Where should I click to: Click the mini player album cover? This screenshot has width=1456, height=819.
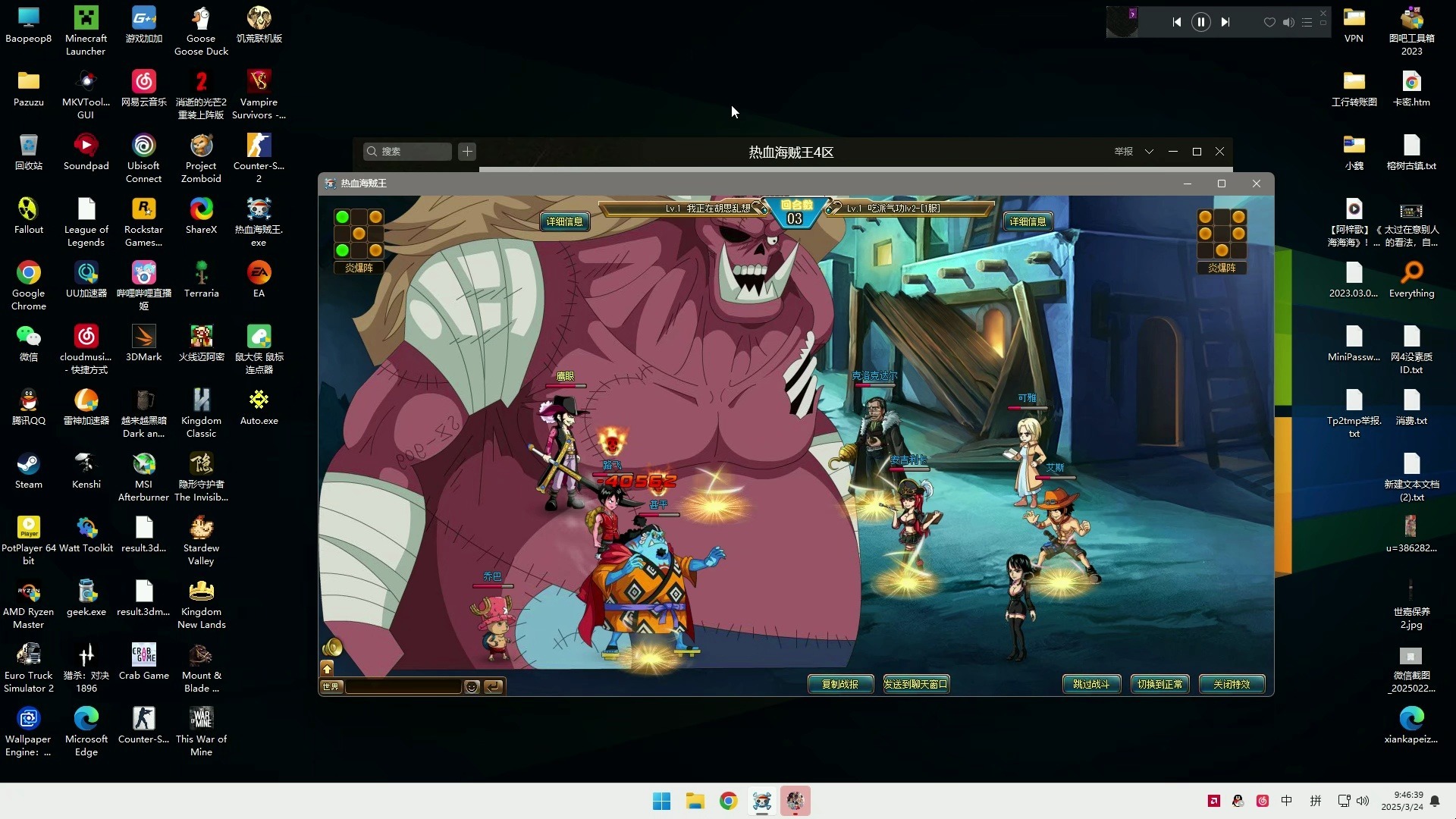click(1122, 22)
